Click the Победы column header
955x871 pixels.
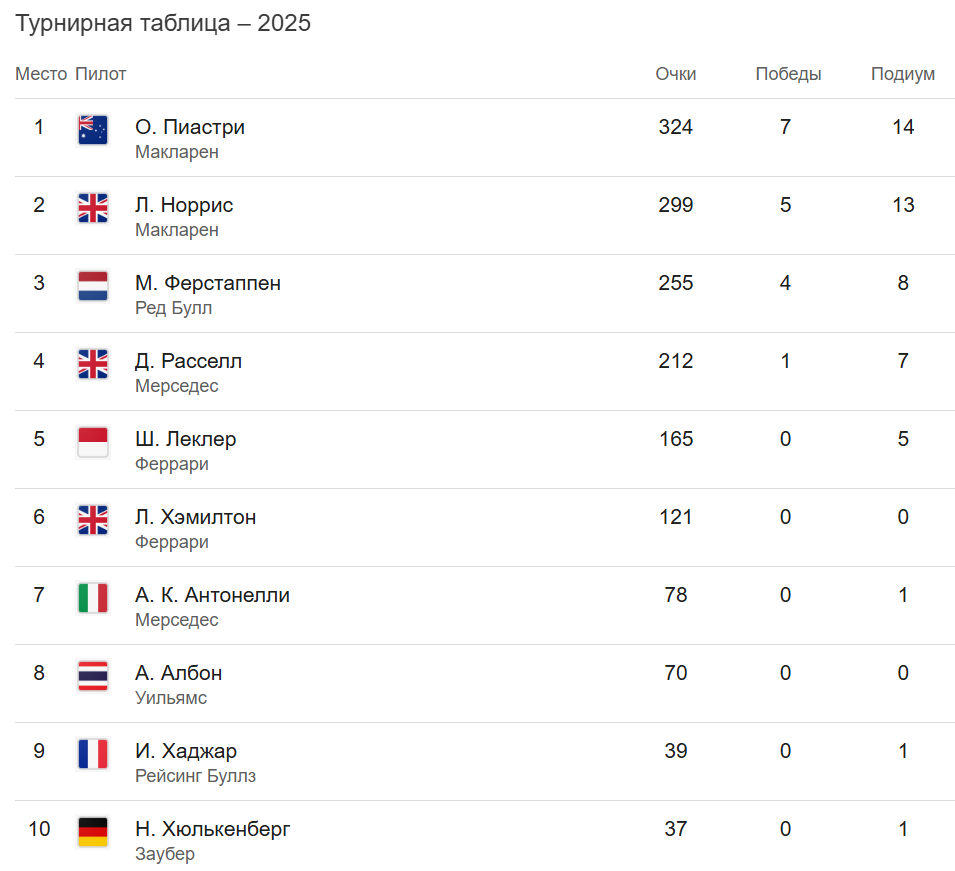coord(788,74)
